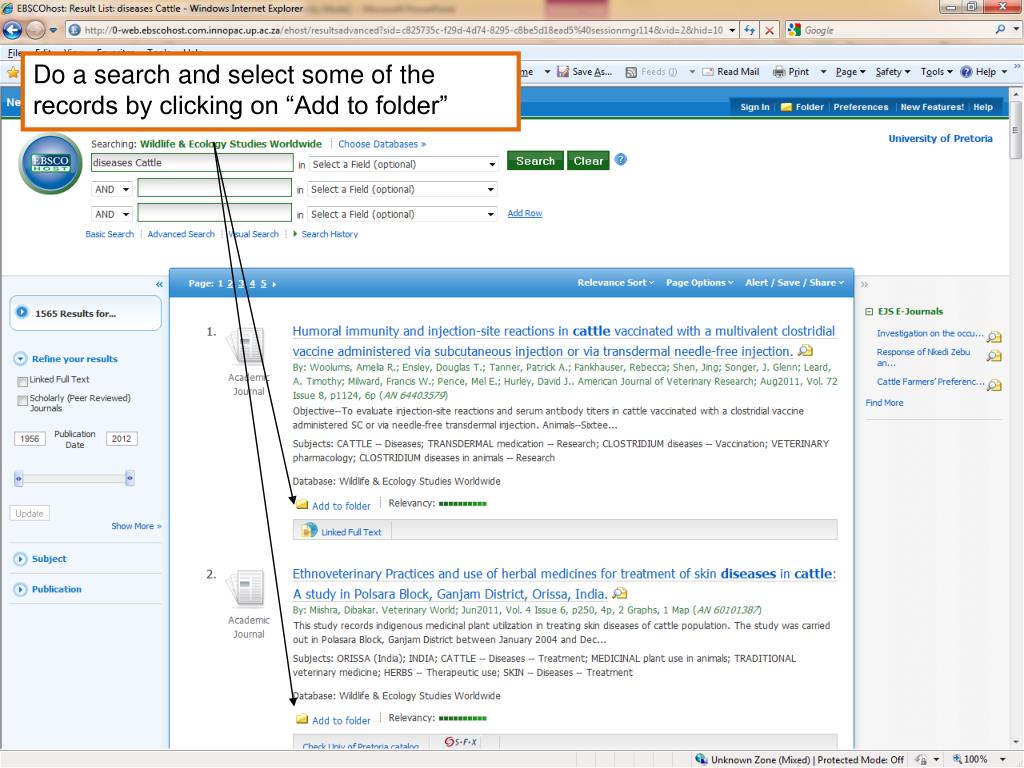This screenshot has width=1024, height=768.
Task: Click the browser Forward arrow button
Action: click(x=36, y=29)
